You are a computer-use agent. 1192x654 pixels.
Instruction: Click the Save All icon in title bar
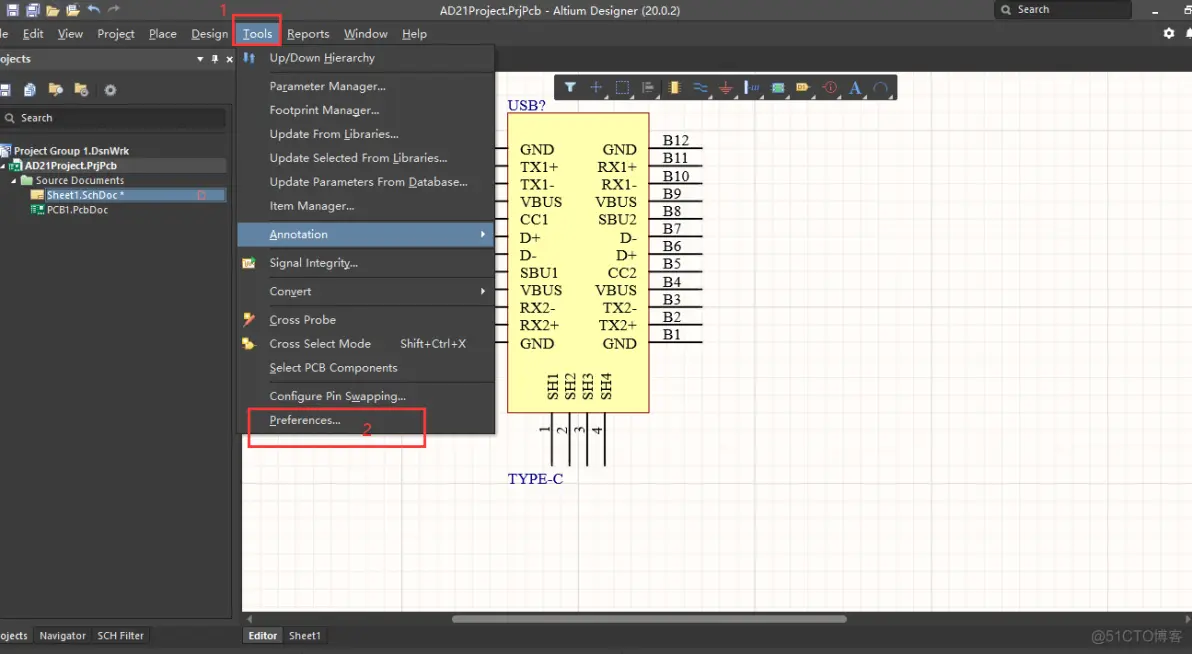(33, 10)
